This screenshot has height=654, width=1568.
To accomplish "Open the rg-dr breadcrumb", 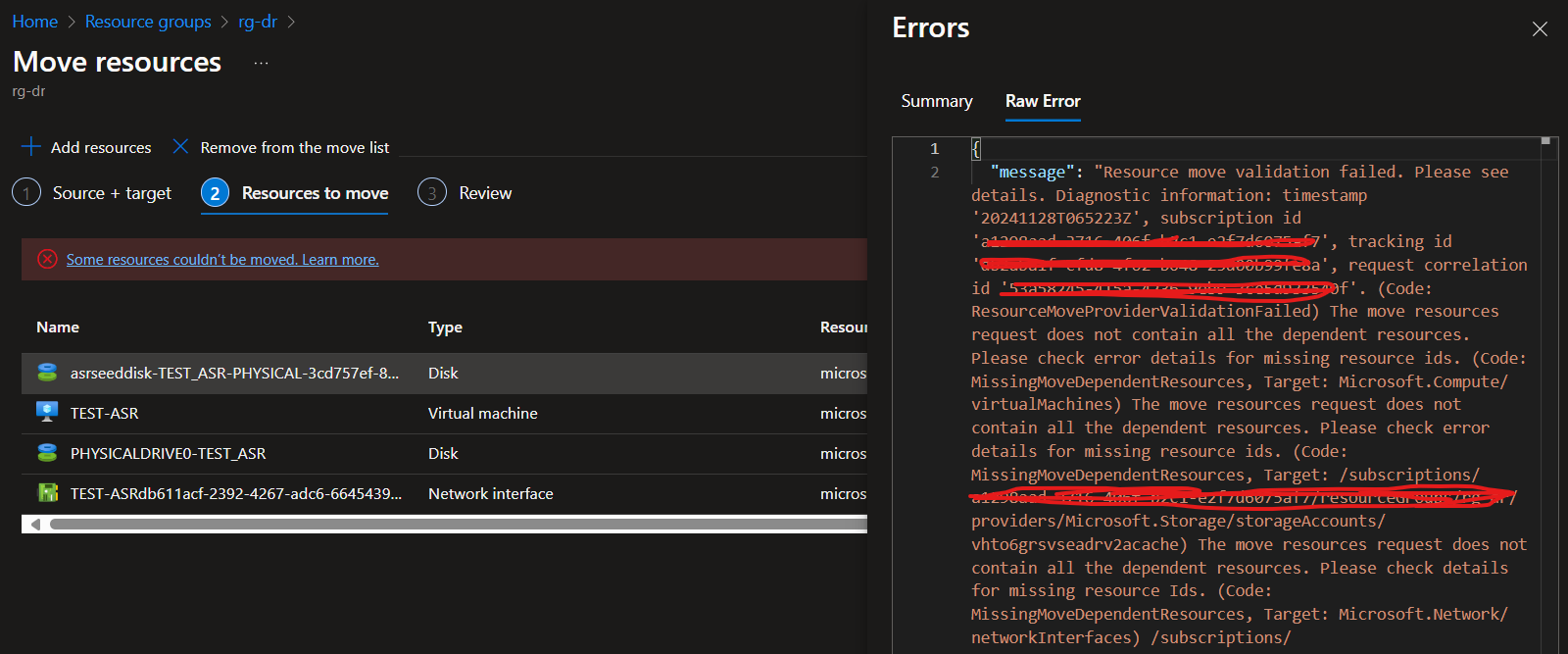I will pos(258,22).
